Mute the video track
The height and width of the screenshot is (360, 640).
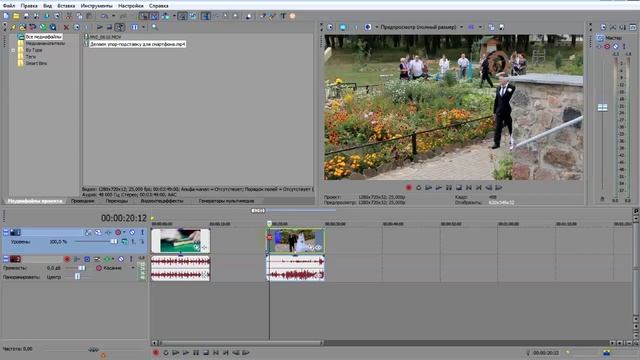coord(132,232)
